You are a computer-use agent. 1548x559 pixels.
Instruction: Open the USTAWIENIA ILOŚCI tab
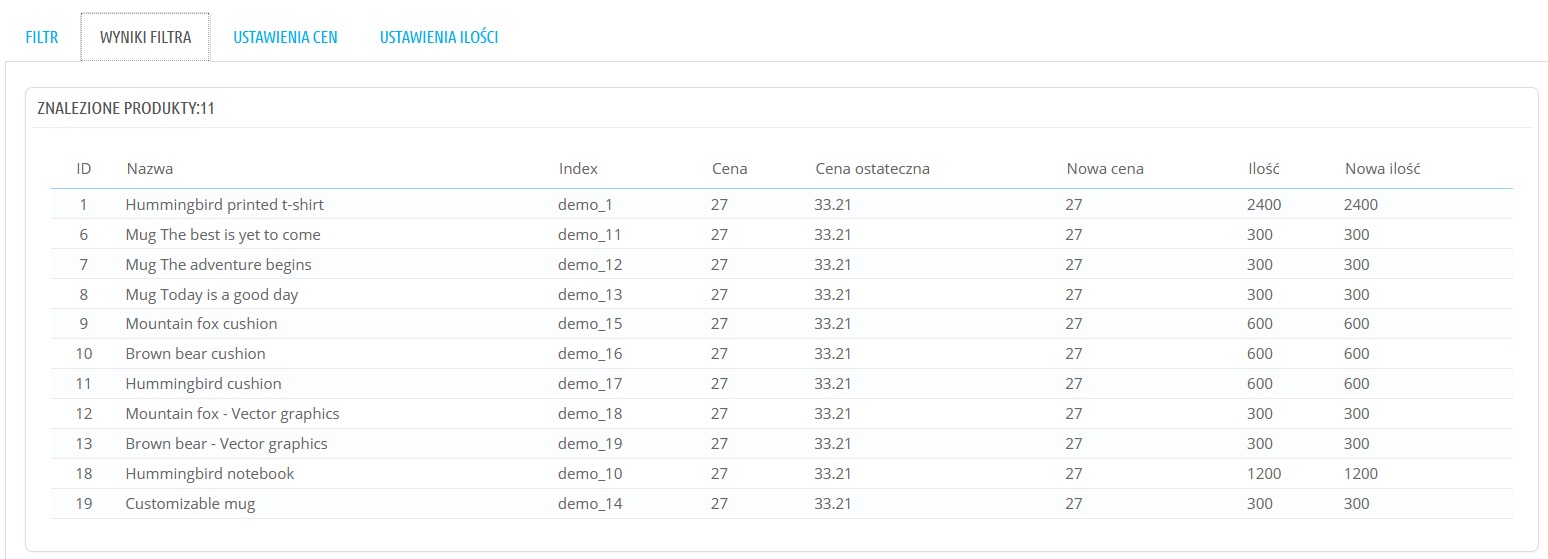coord(439,37)
